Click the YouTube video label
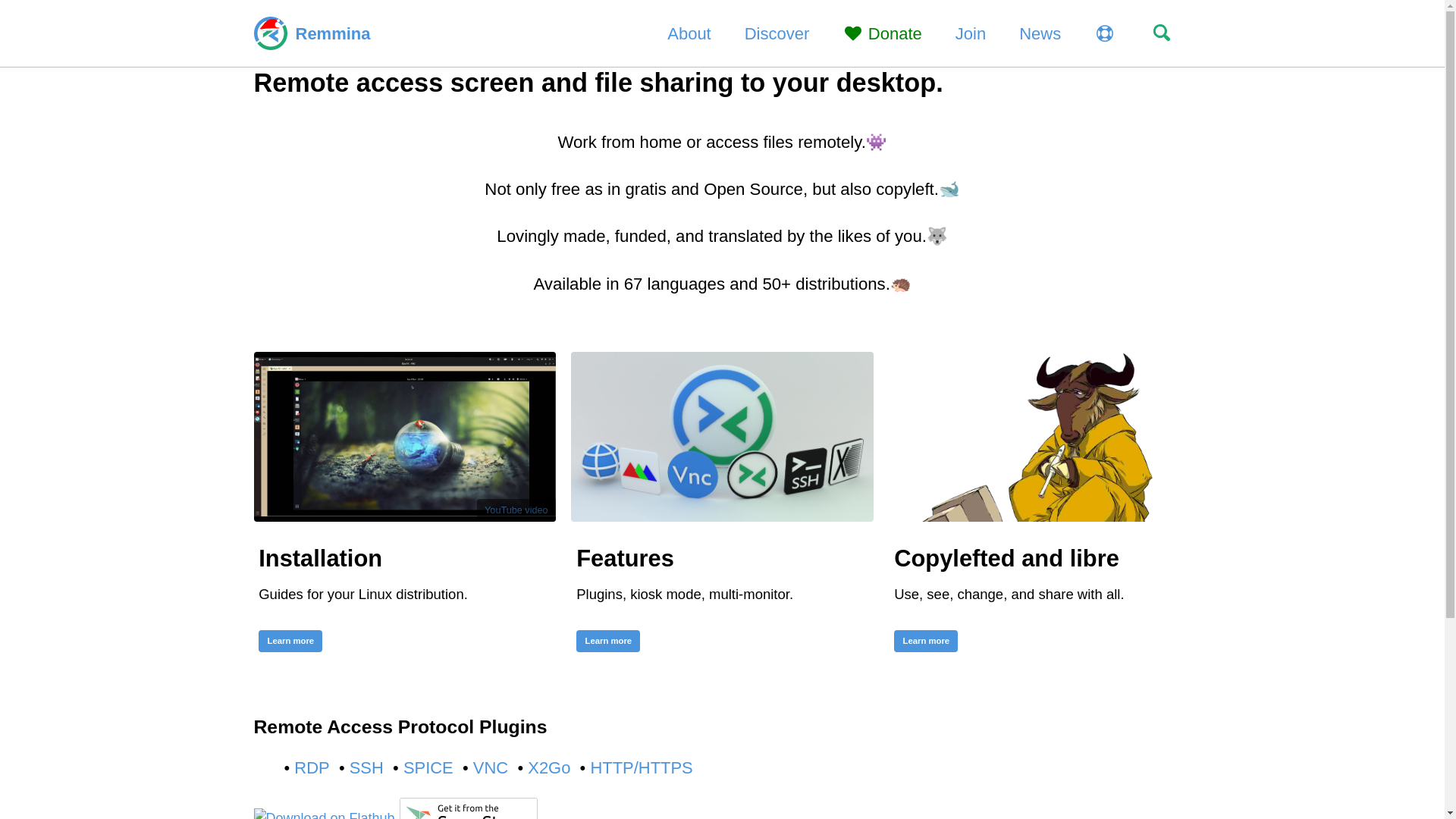 click(516, 510)
